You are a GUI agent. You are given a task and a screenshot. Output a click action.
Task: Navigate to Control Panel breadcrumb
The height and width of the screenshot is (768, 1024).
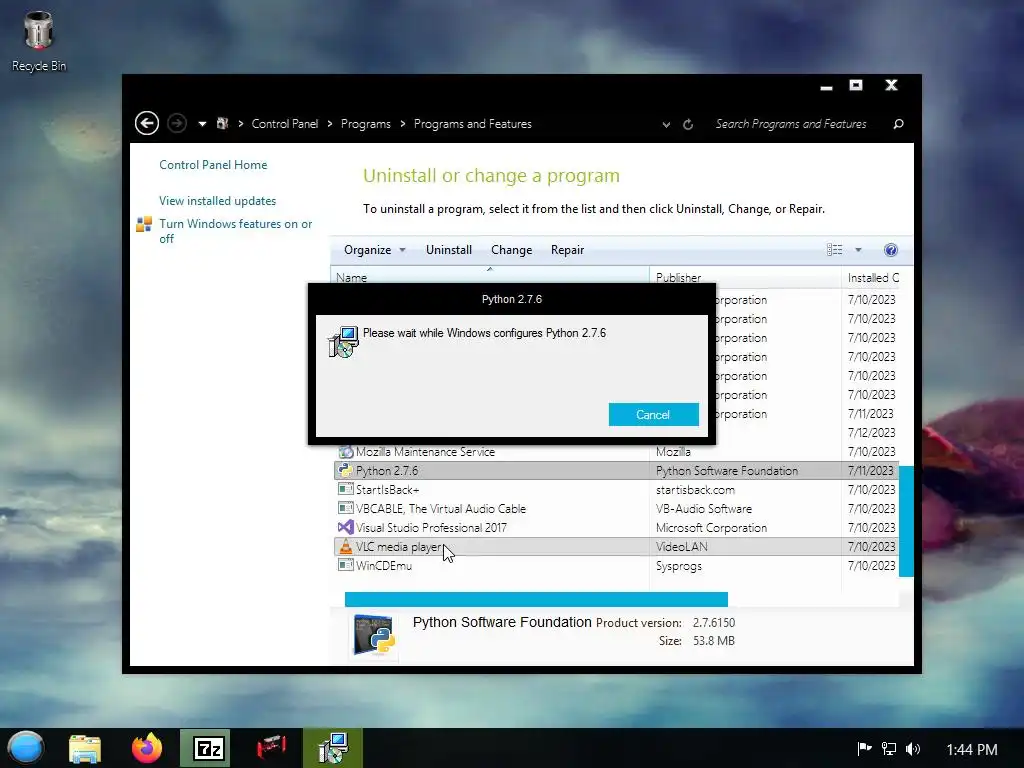coord(285,124)
